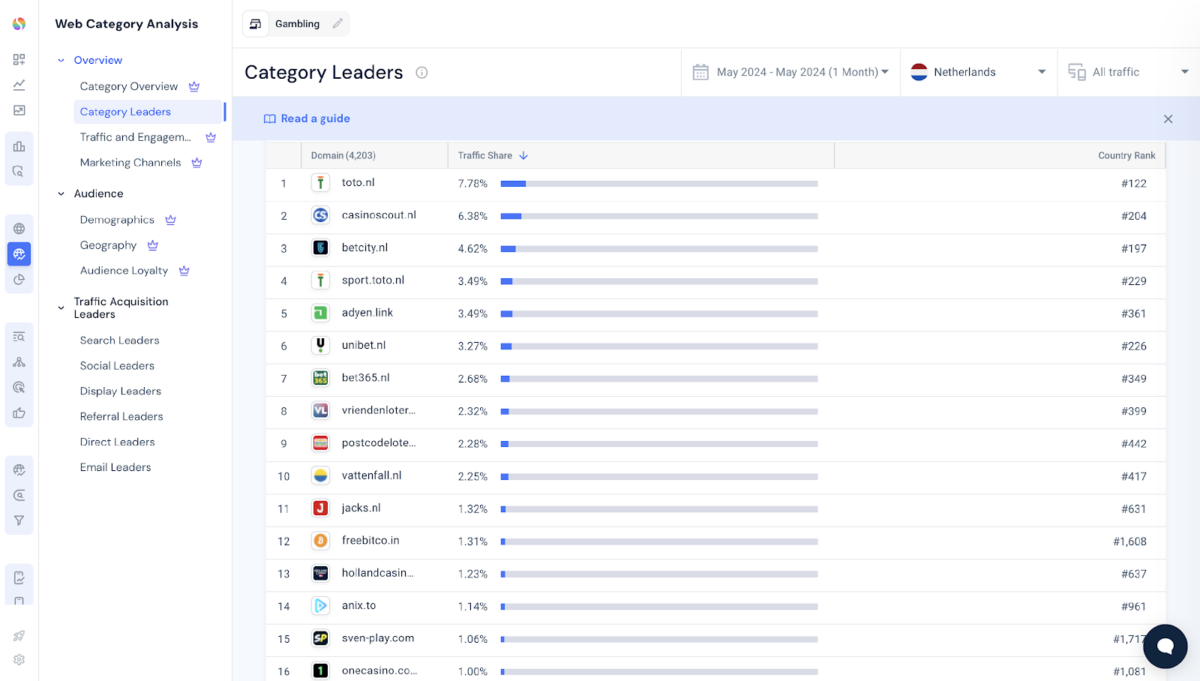
Task: Click the bet365.nl favicon
Action: (320, 378)
